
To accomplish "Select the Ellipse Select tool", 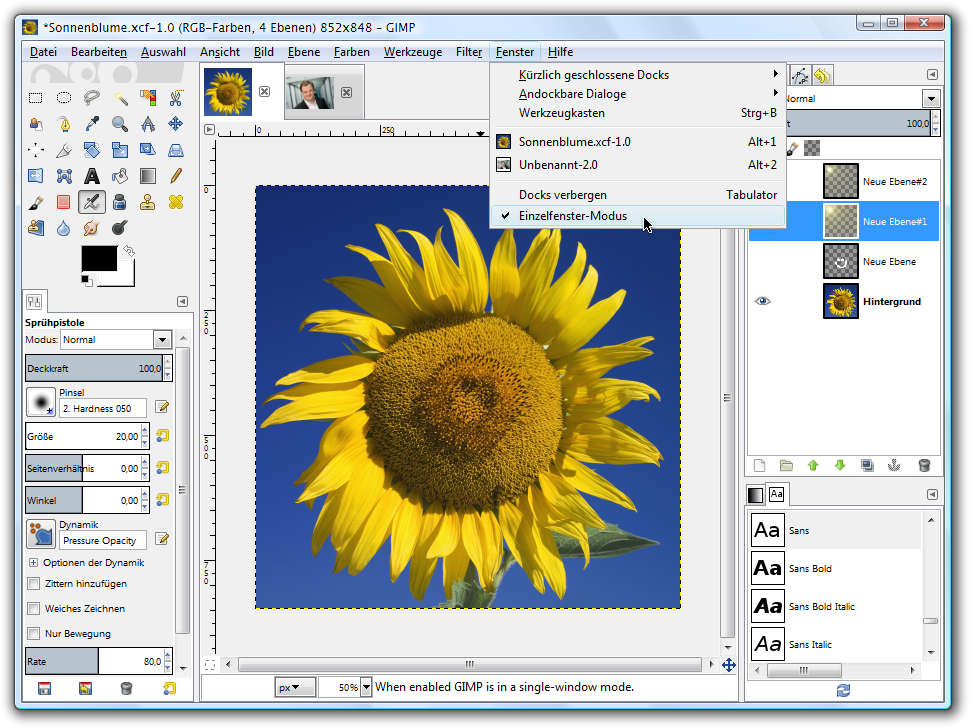I will 64,98.
